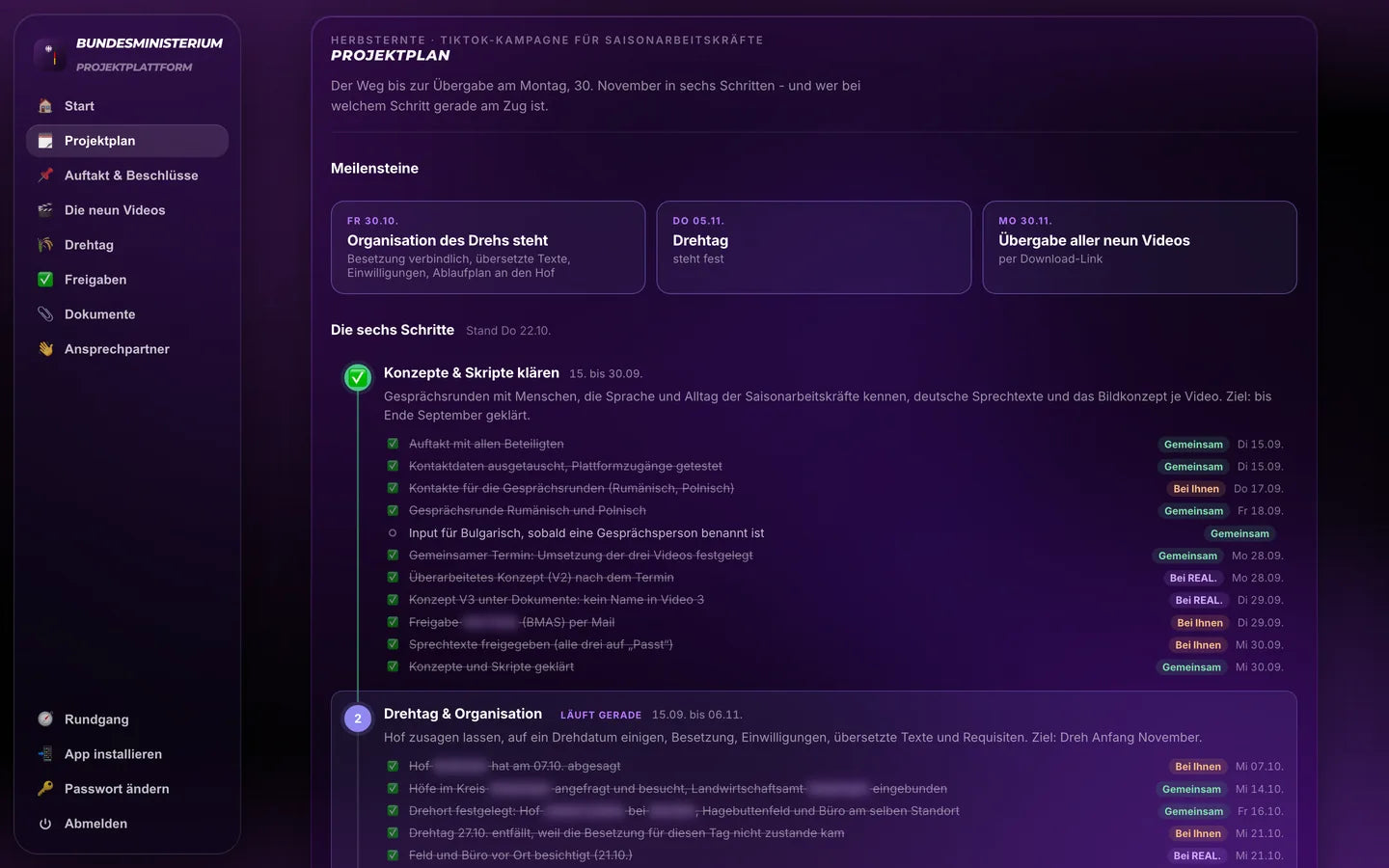The image size is (1389, 868).
Task: Click the house icon beside Start
Action: (x=45, y=106)
